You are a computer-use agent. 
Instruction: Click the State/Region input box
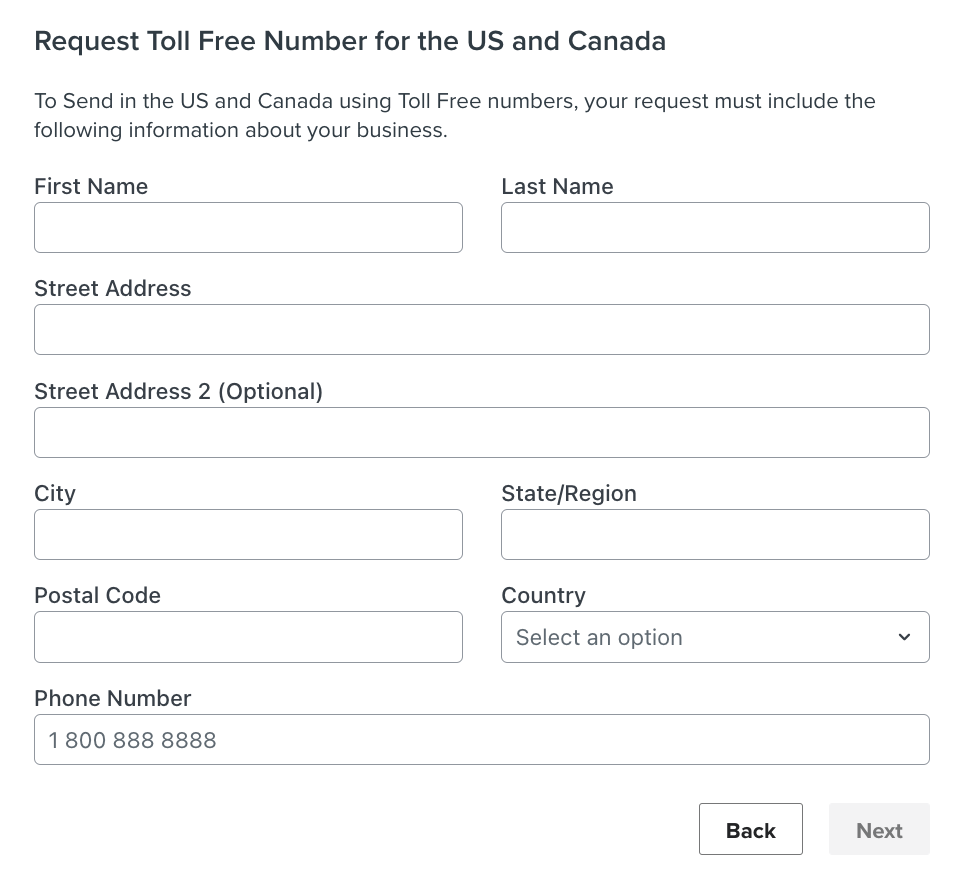tap(715, 535)
